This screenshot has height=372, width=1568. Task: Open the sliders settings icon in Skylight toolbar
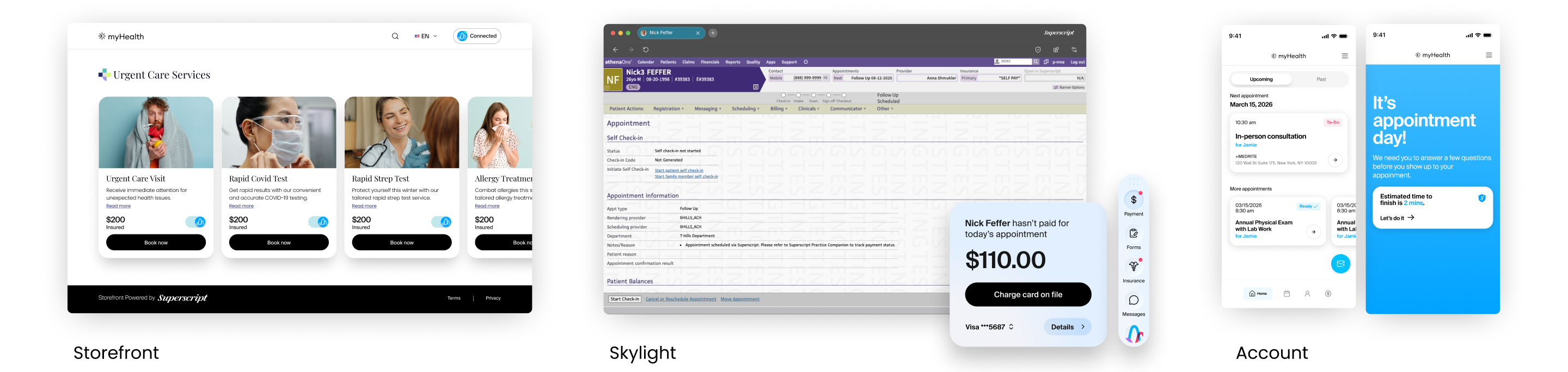tap(1074, 50)
